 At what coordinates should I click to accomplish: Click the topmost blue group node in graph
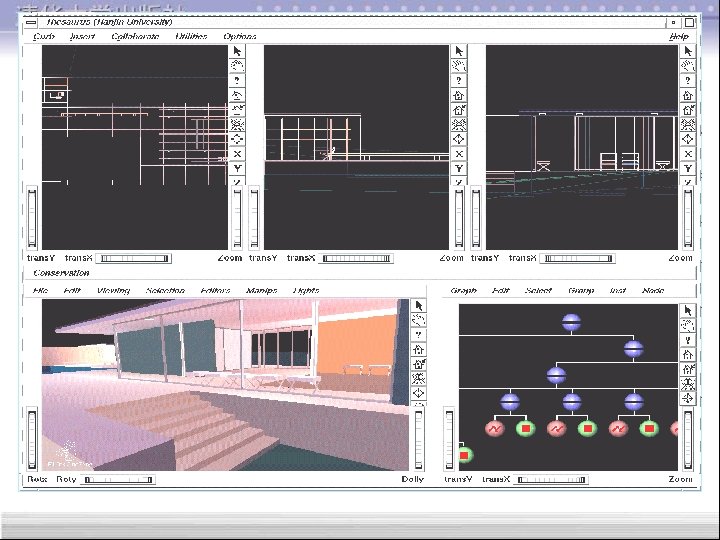571,322
